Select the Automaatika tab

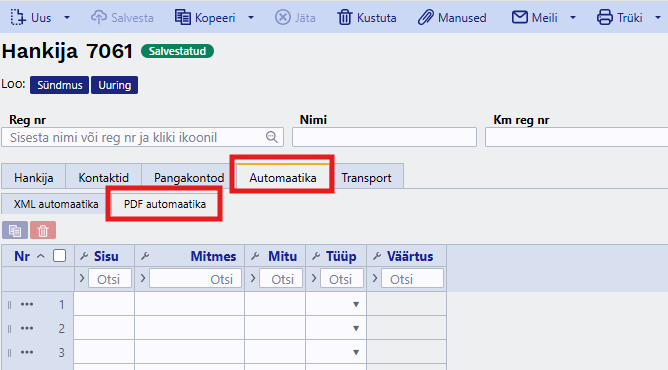pos(283,177)
